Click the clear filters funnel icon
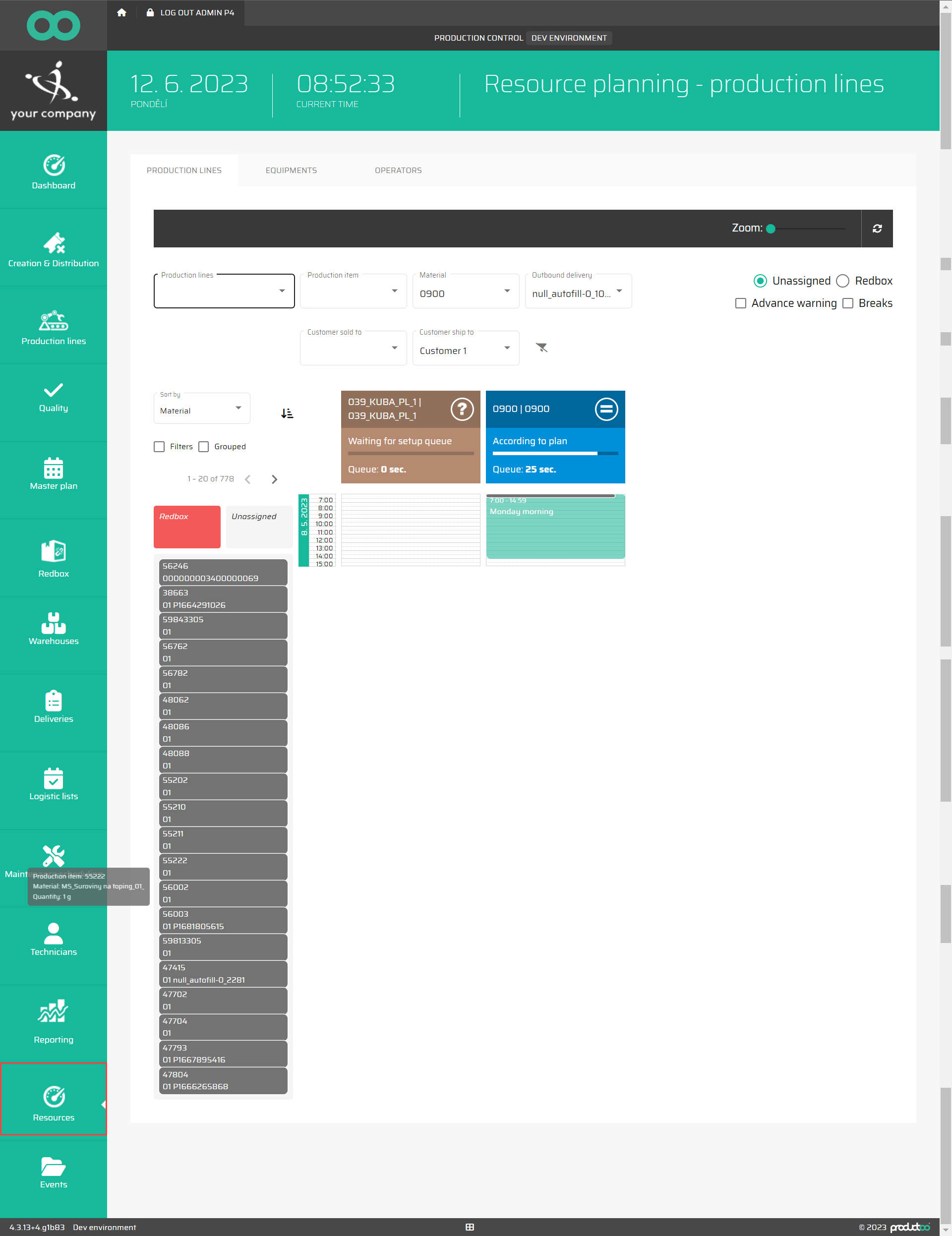The height and width of the screenshot is (1236, 952). (541, 348)
